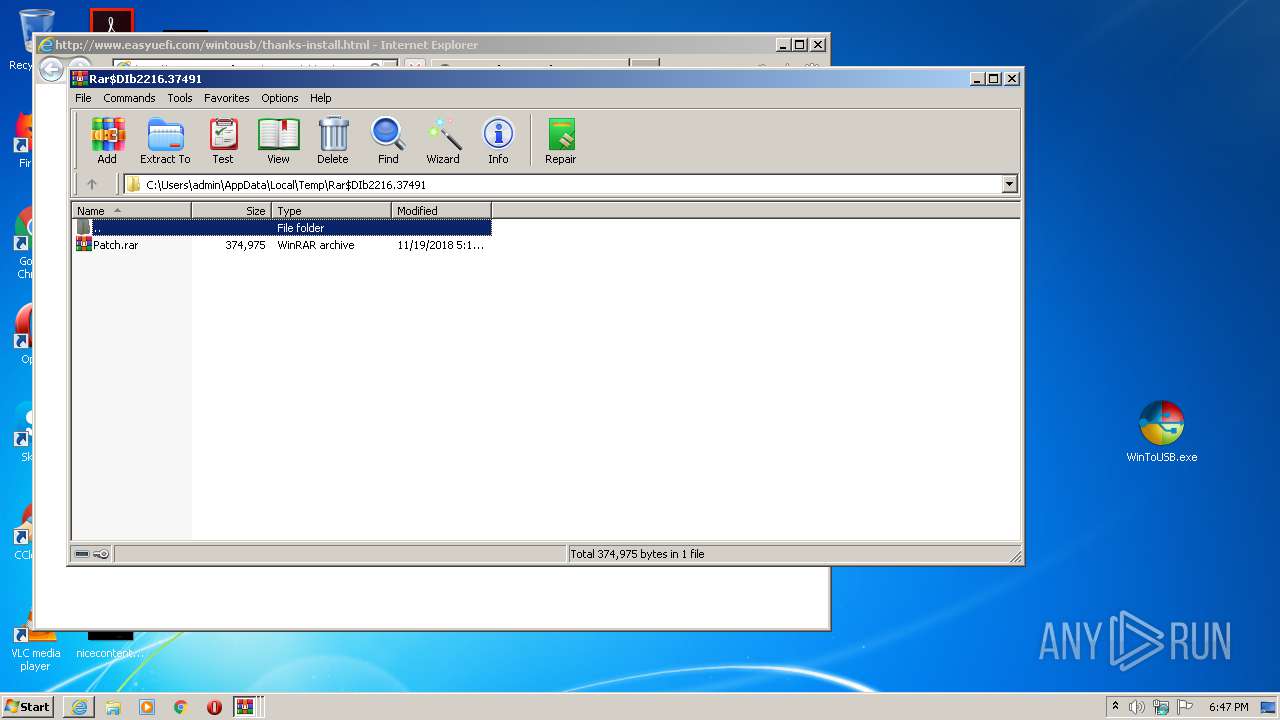Open the File menu

[83, 98]
